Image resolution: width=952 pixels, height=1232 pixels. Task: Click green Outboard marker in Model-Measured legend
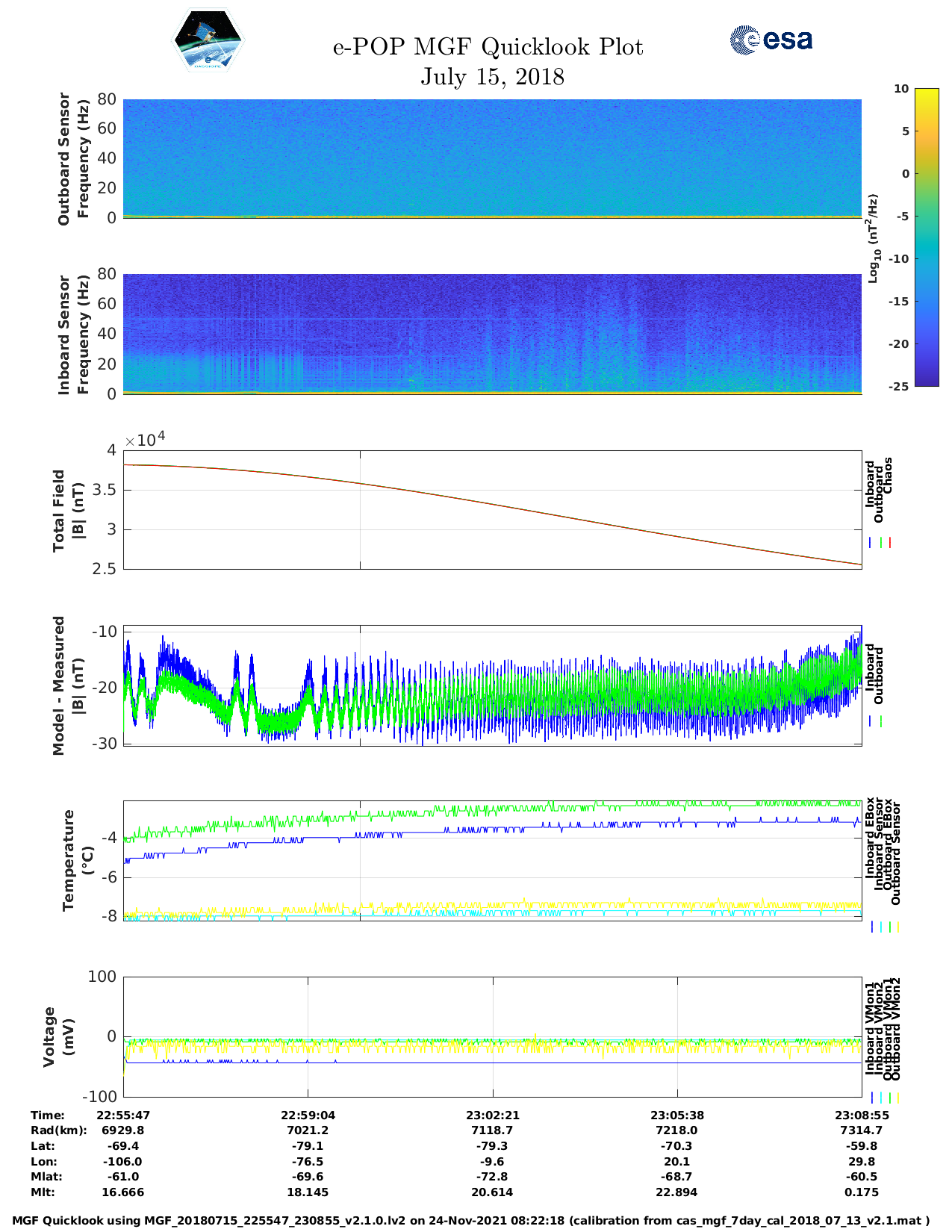point(881,721)
